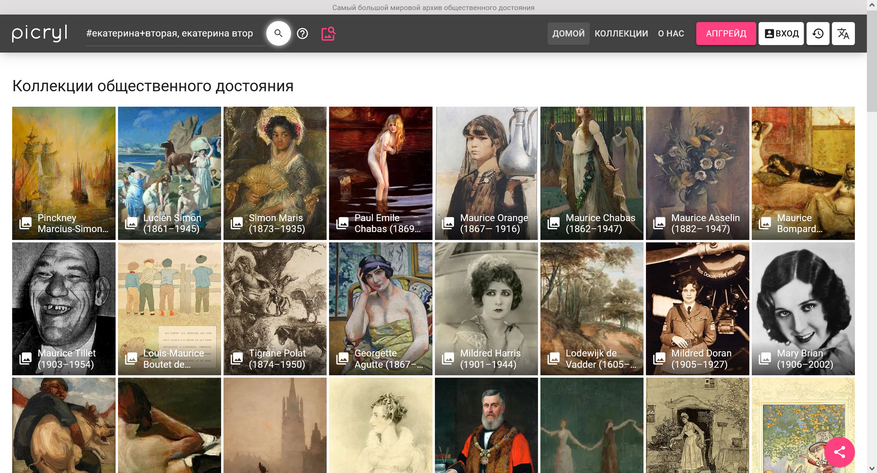This screenshot has height=473, width=877.
Task: Open Maurice Tillet (1903–1954) collection
Action: coord(64,309)
